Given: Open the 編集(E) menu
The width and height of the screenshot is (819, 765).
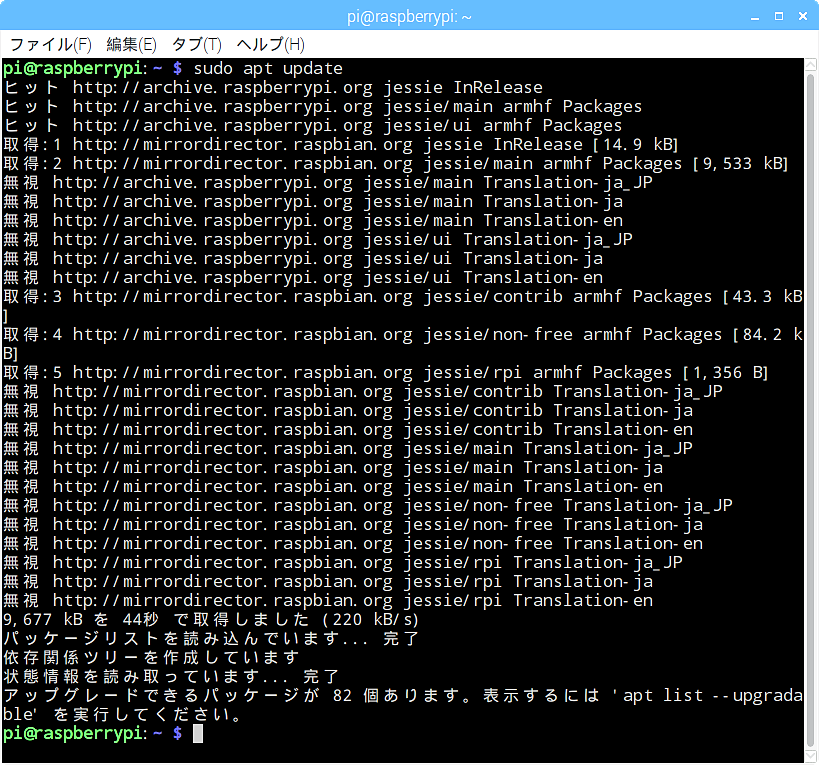Looking at the screenshot, I should 131,44.
